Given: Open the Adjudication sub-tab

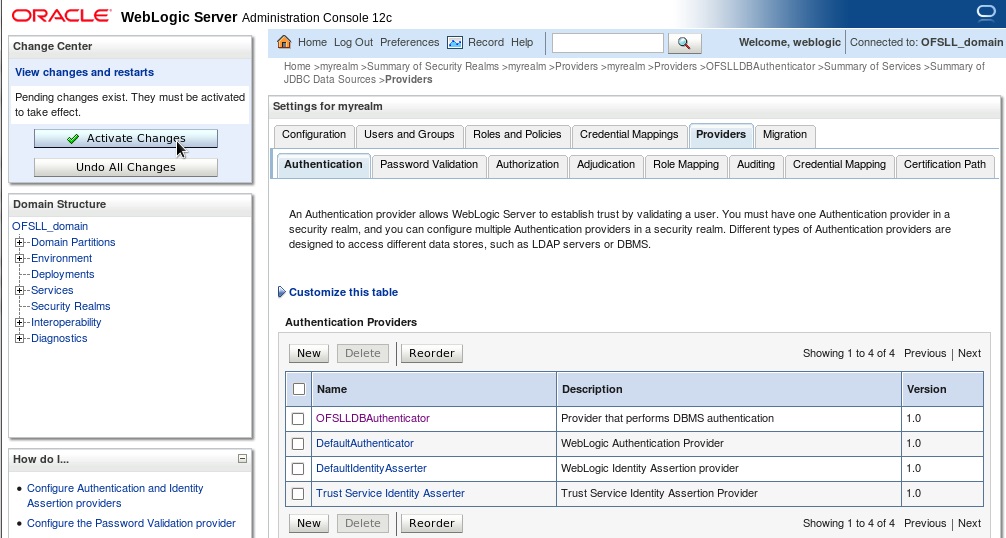Looking at the screenshot, I should 606,165.
